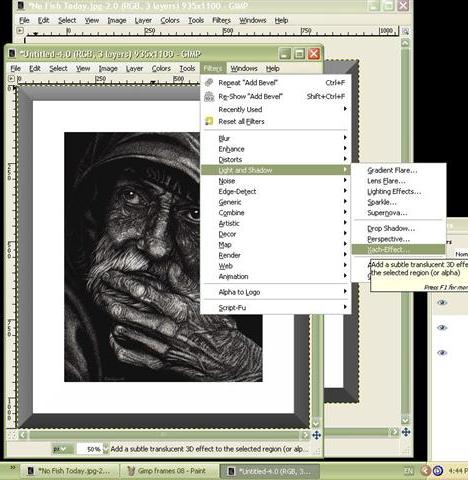Open the Windows menu in Untitled-4.0 window

point(244,68)
